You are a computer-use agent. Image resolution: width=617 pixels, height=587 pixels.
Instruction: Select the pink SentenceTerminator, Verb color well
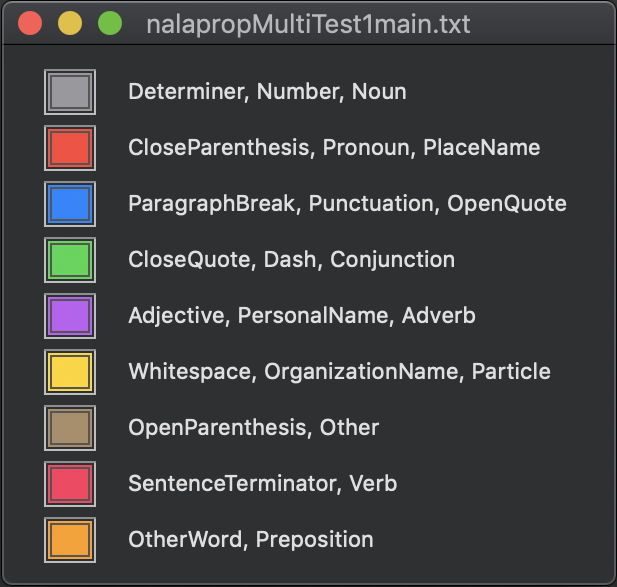click(69, 484)
